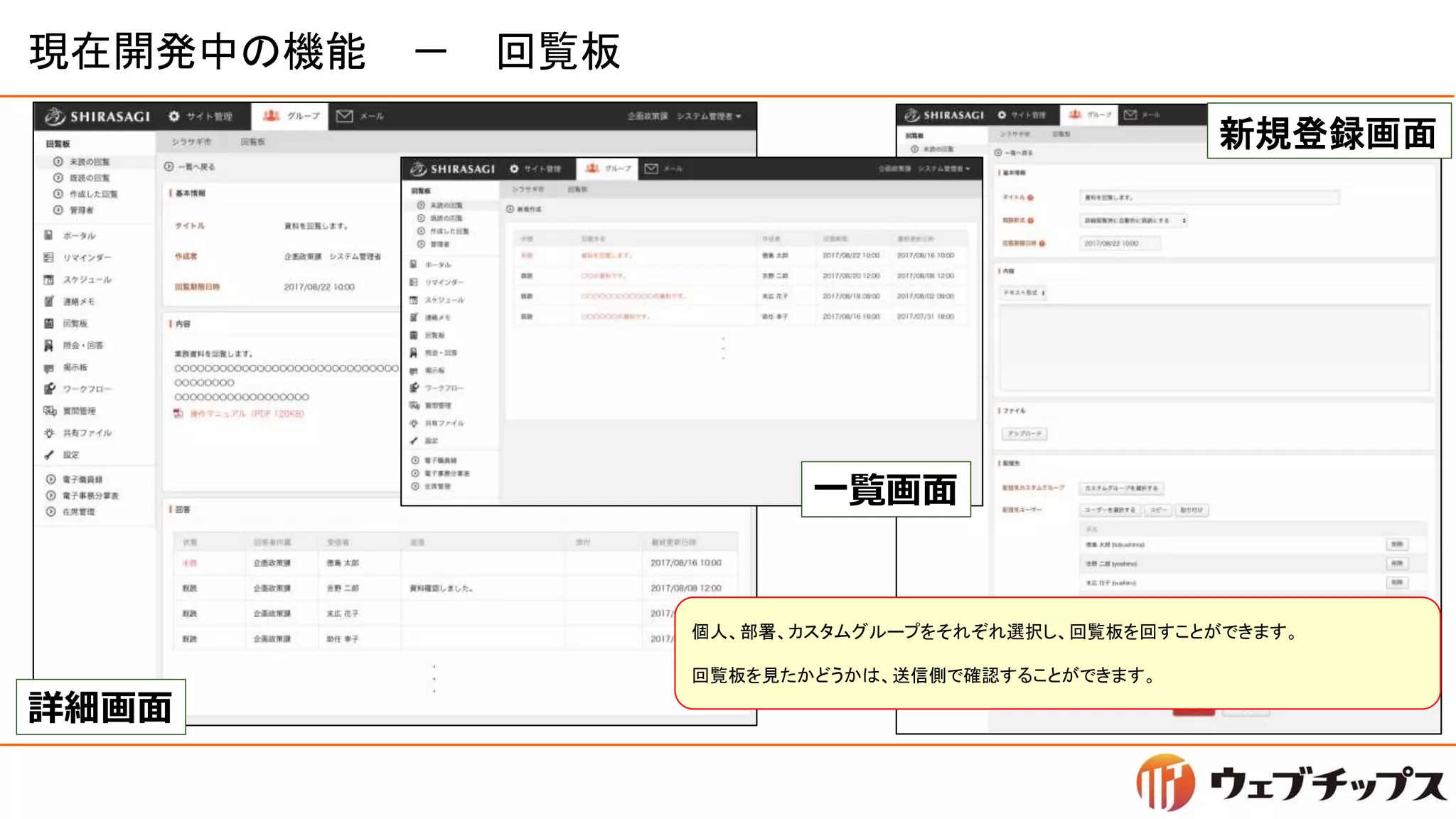The height and width of the screenshot is (819, 1456).
Task: Click the SHIRASAGI logo in the list window
Action: (452, 168)
